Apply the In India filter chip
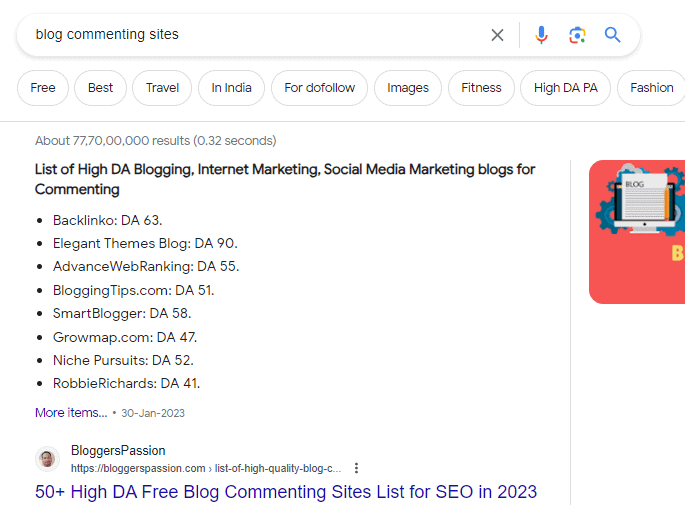685x522 pixels. [x=231, y=88]
